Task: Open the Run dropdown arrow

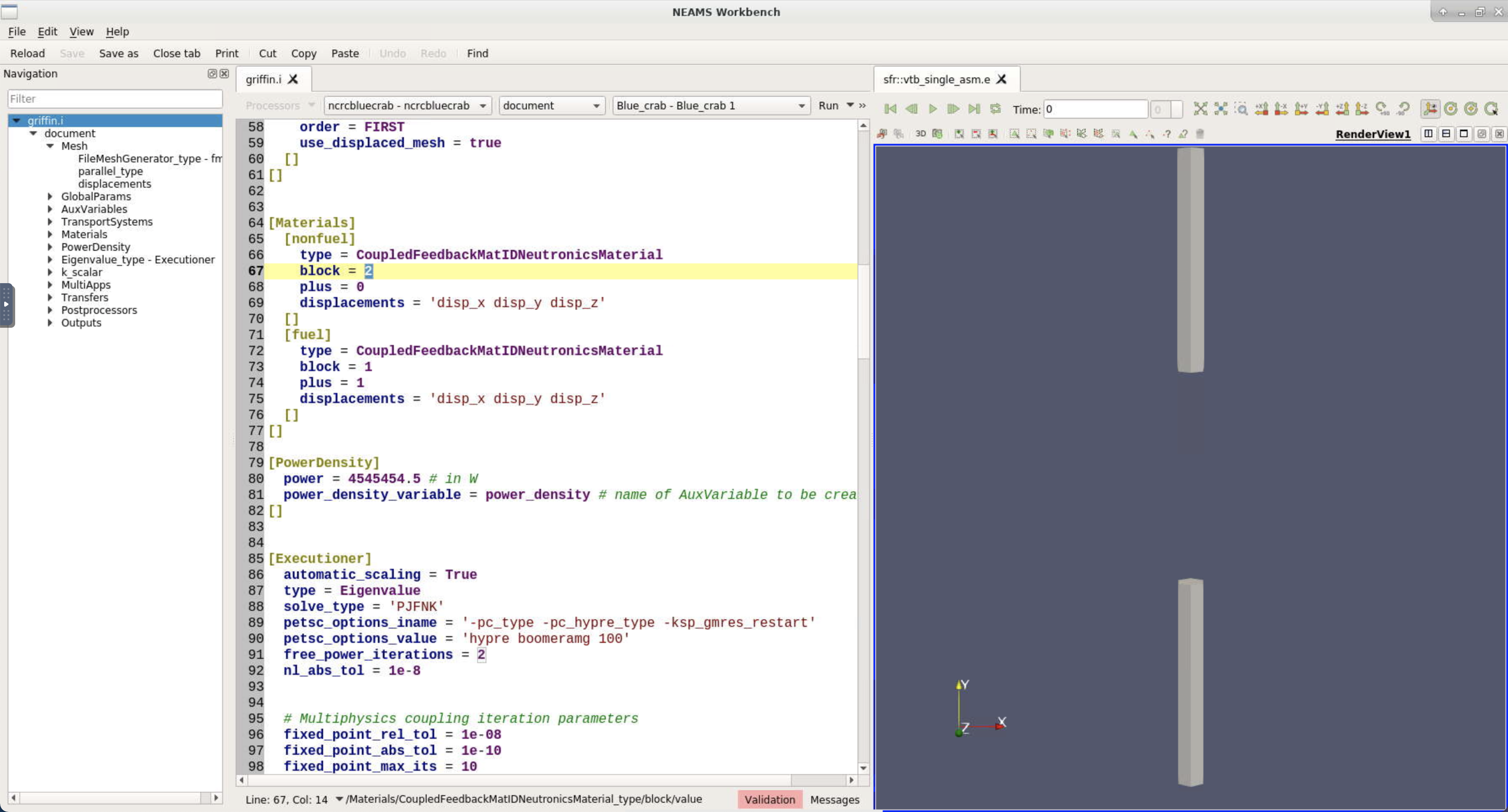Action: (850, 105)
